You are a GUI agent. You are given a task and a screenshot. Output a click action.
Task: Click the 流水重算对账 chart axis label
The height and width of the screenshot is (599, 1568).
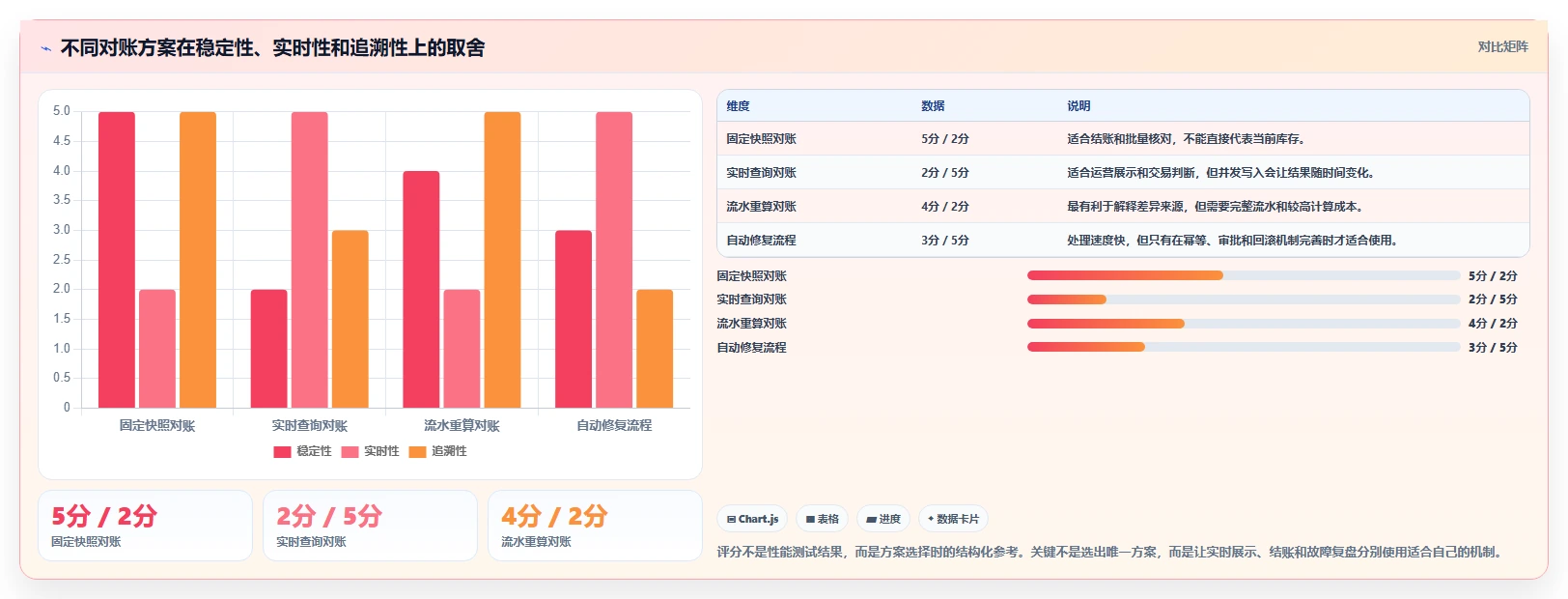tap(462, 426)
